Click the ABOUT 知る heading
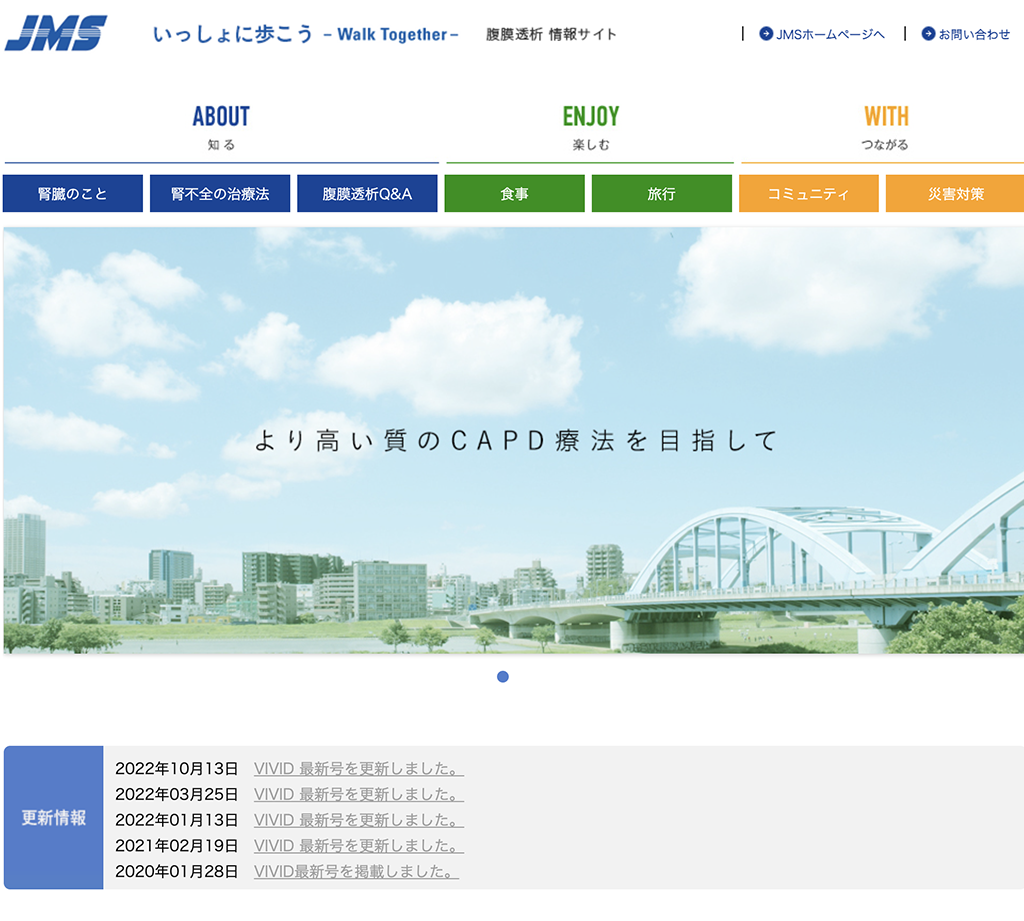This screenshot has width=1024, height=921. (x=221, y=127)
